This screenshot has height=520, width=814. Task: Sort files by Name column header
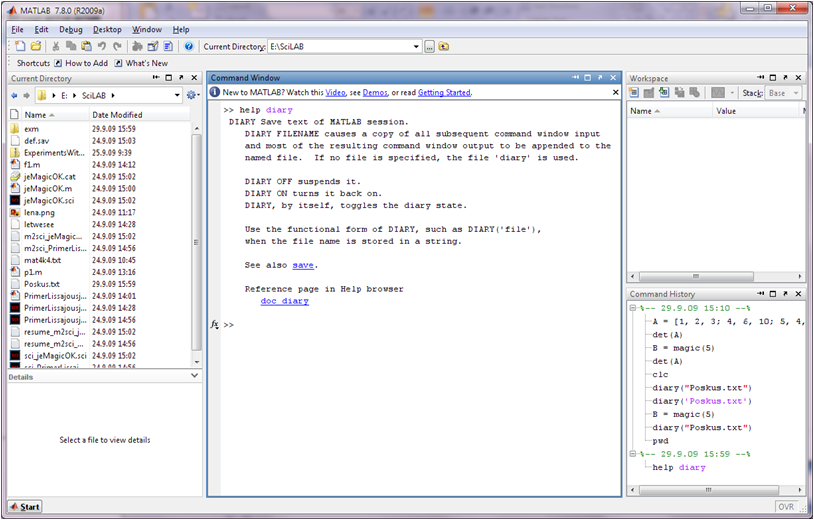[54, 115]
